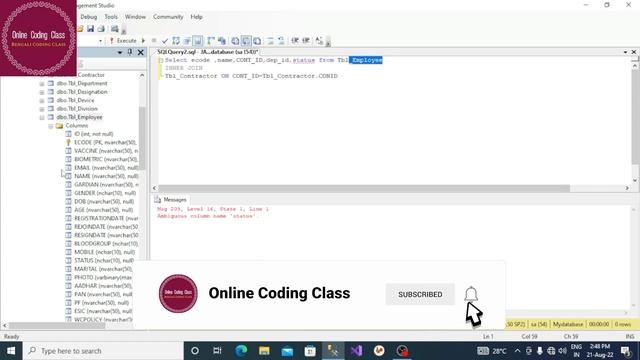Click '0 rows' in the status bar
This screenshot has height=360, width=640.
[623, 324]
